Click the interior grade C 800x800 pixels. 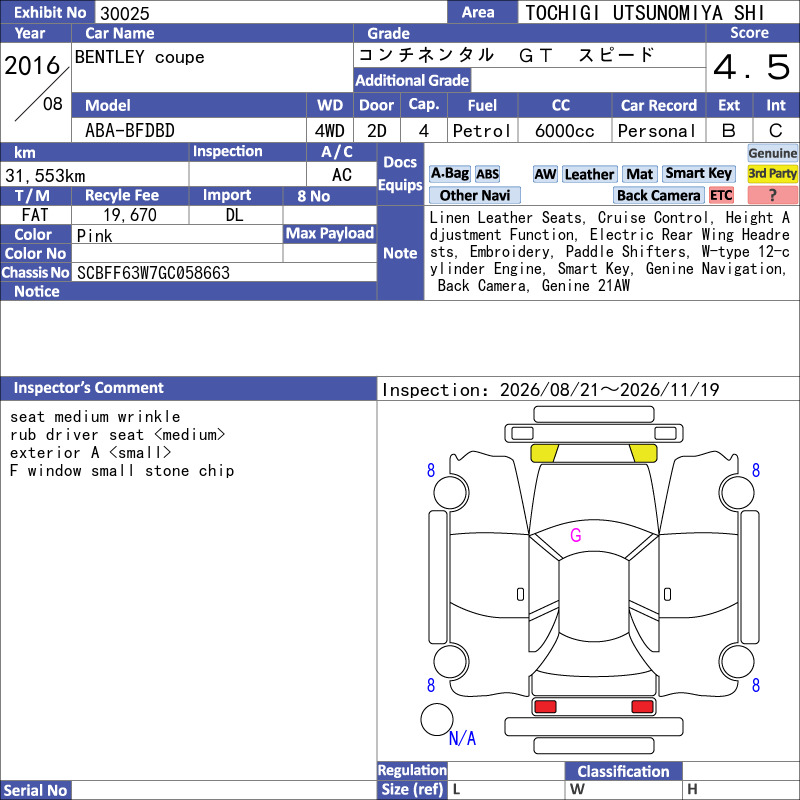coord(776,131)
